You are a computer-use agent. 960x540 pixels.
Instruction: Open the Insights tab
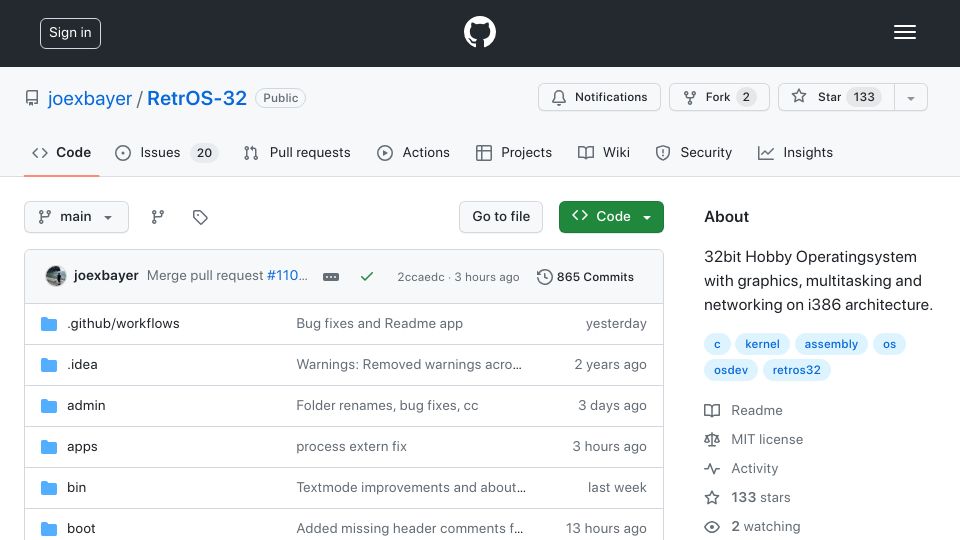tap(795, 152)
